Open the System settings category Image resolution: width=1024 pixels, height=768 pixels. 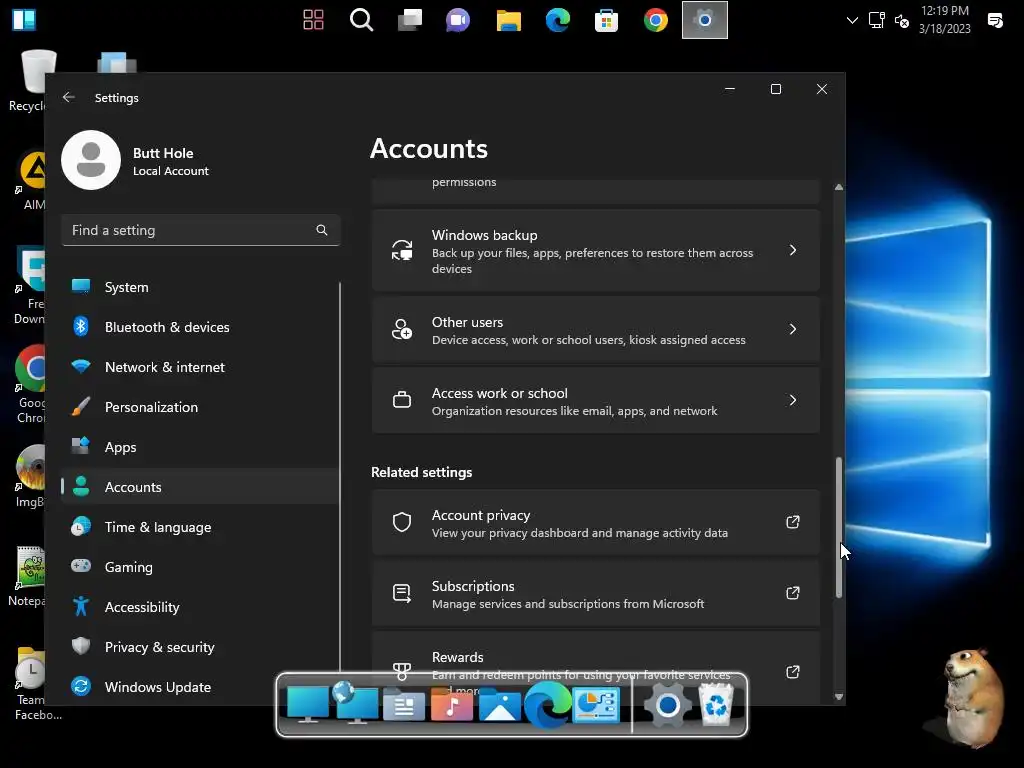(199, 287)
